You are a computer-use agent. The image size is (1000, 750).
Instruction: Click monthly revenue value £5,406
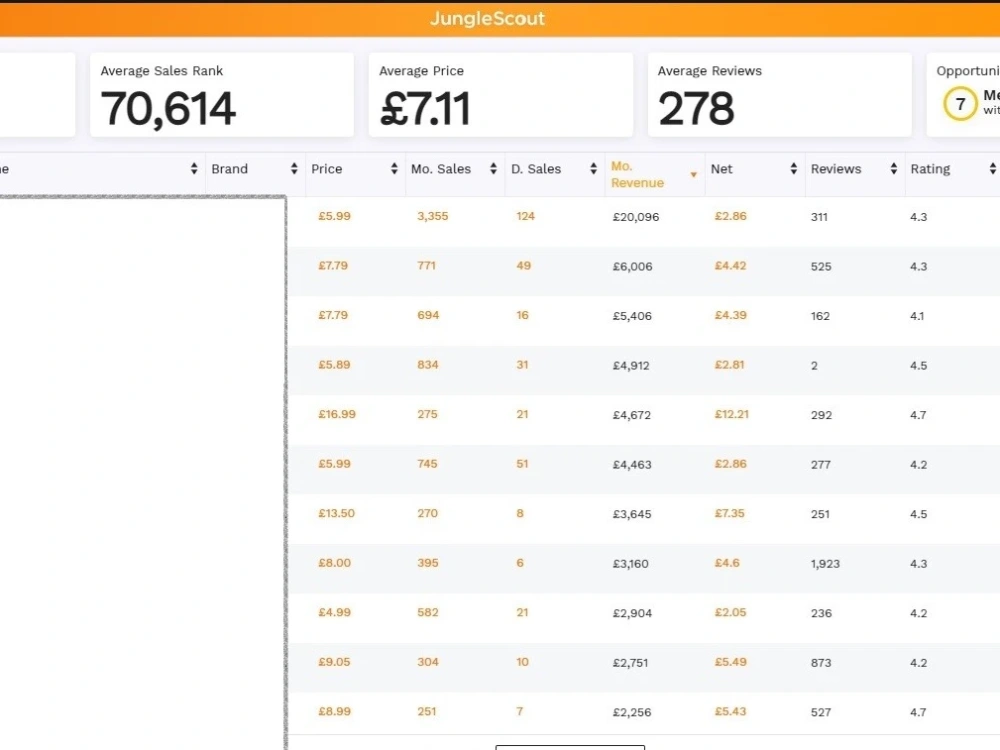tap(632, 316)
